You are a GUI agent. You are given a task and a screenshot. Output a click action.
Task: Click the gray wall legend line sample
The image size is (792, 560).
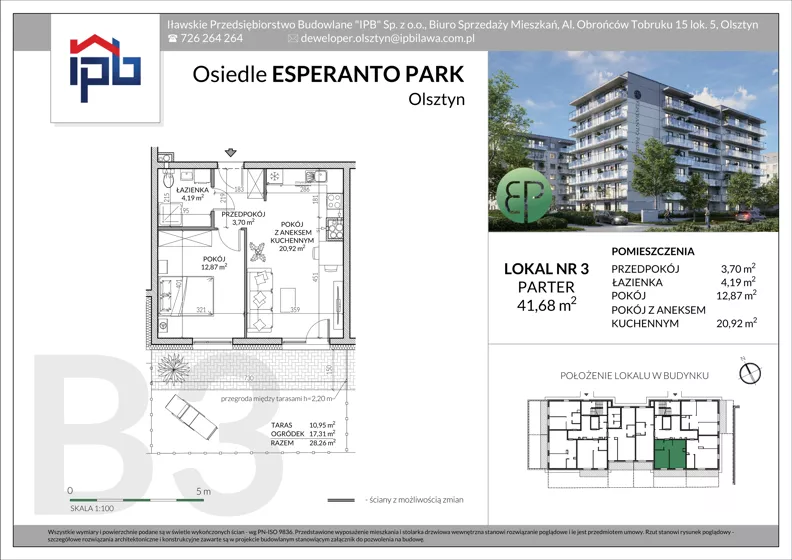coord(341,500)
